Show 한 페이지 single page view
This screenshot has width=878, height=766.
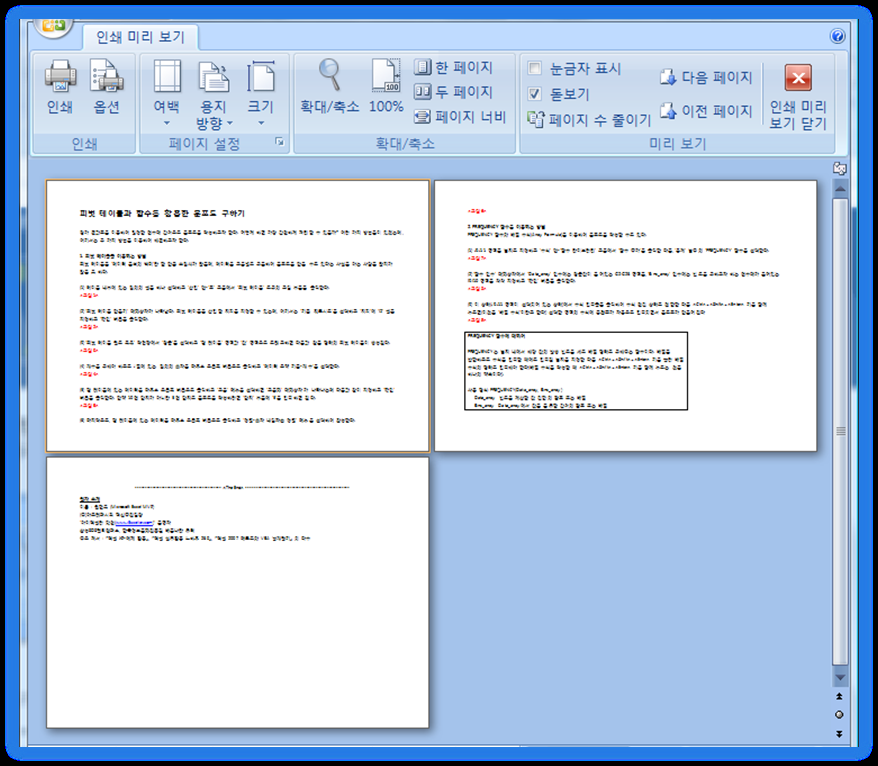(x=454, y=67)
